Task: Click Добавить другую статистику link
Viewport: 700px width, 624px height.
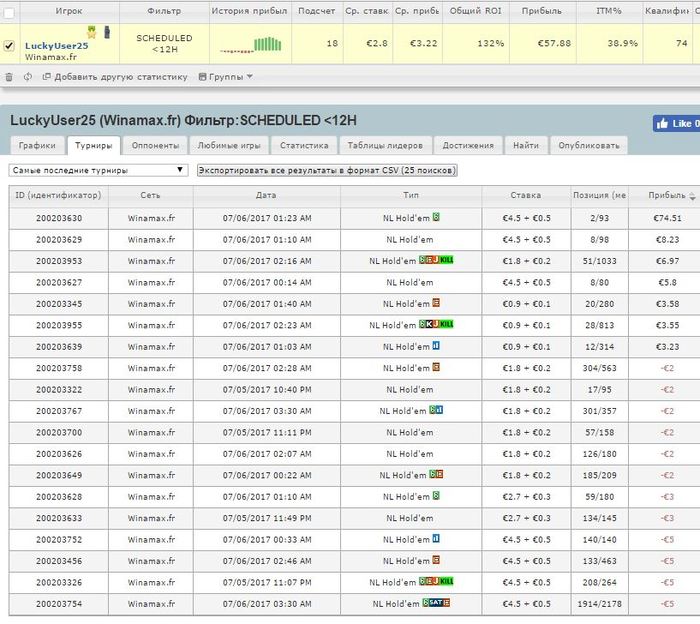Action: click(x=121, y=77)
